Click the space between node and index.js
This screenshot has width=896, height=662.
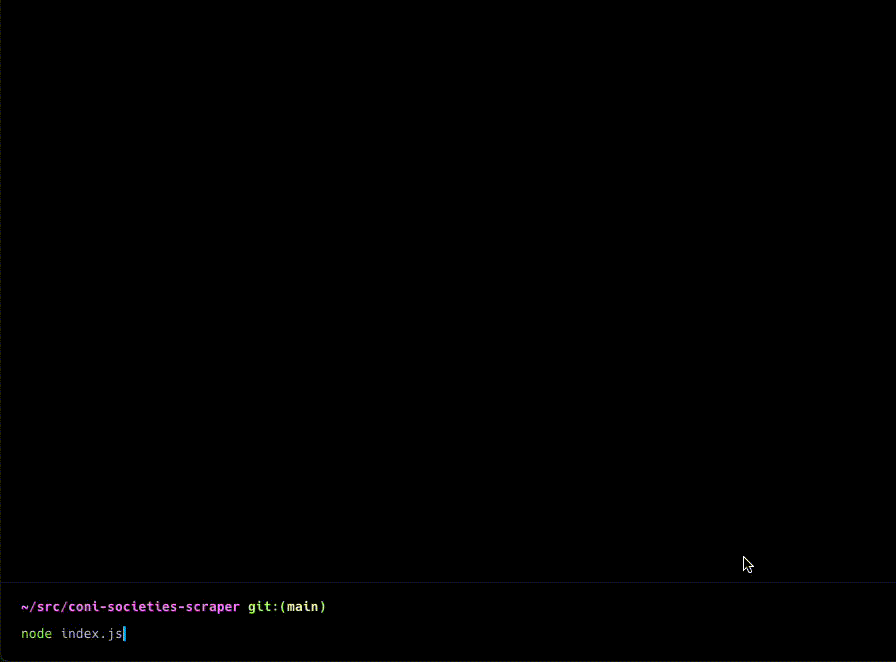click(56, 633)
